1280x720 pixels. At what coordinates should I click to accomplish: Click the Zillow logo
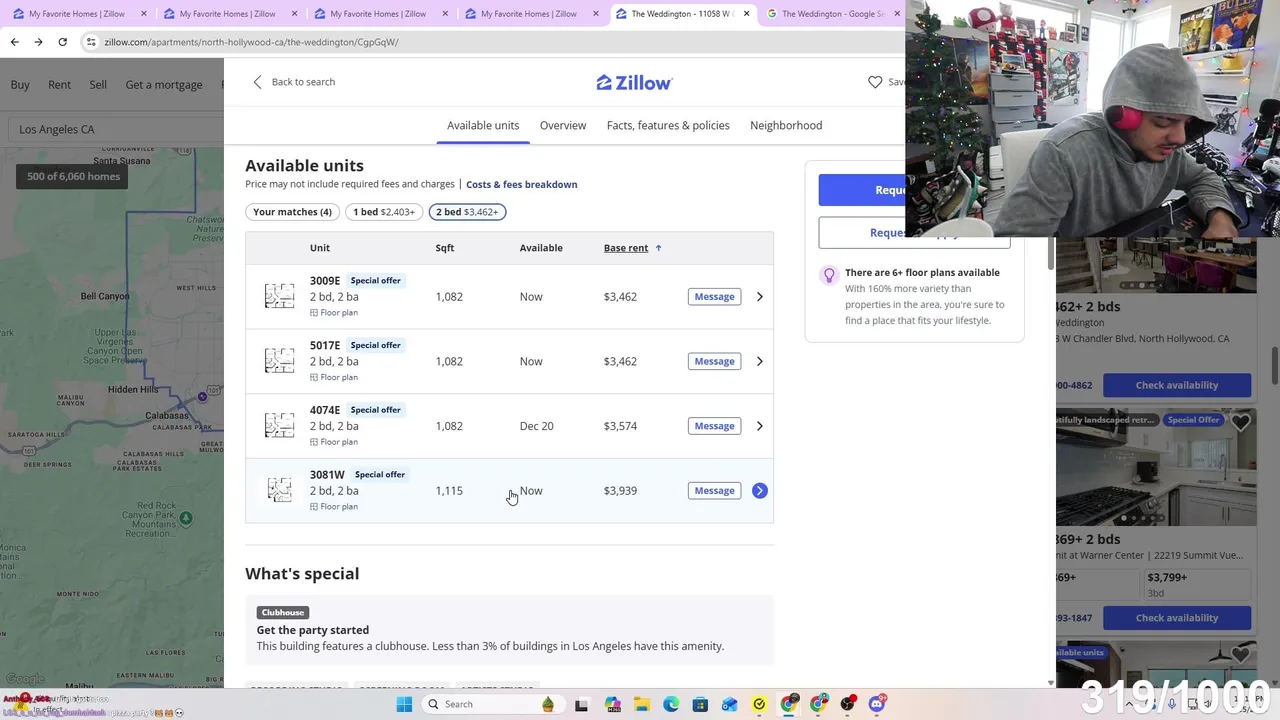[x=634, y=82]
